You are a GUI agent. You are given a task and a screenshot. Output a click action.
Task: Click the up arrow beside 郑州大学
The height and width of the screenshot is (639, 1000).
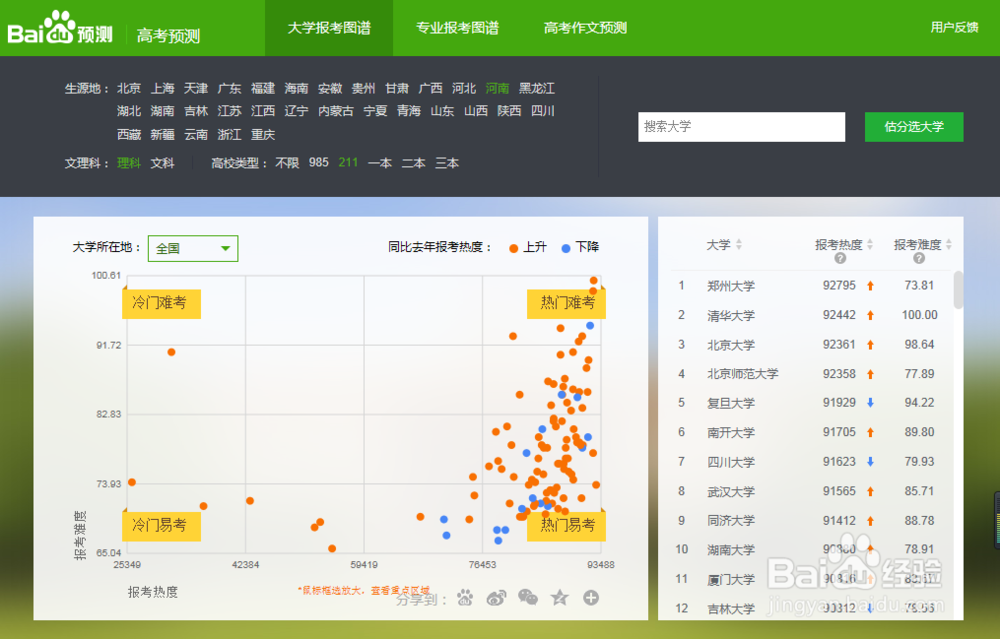pyautogui.click(x=868, y=286)
